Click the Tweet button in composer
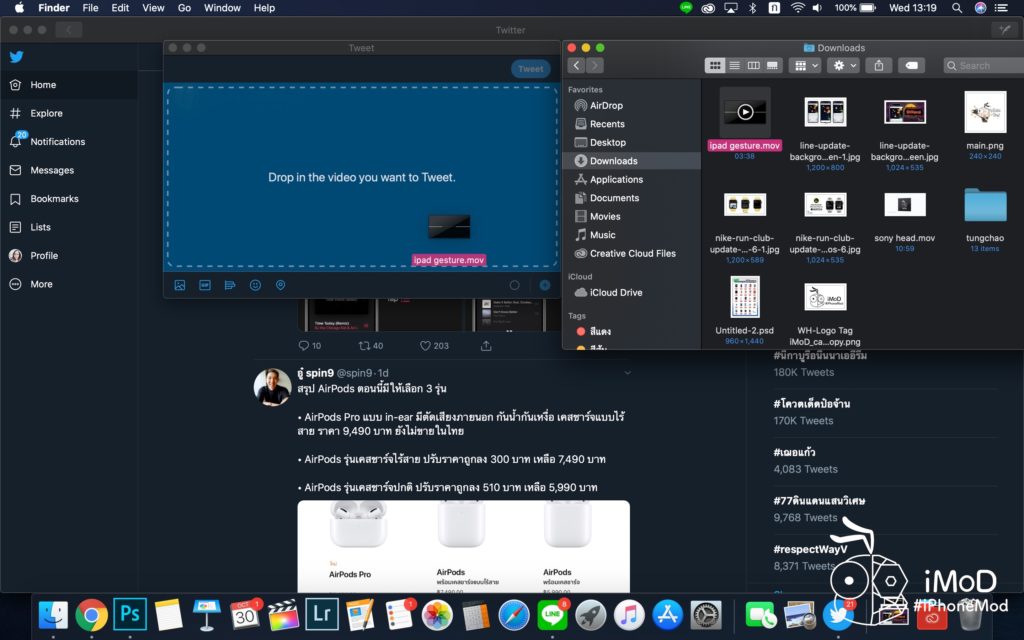 530,69
